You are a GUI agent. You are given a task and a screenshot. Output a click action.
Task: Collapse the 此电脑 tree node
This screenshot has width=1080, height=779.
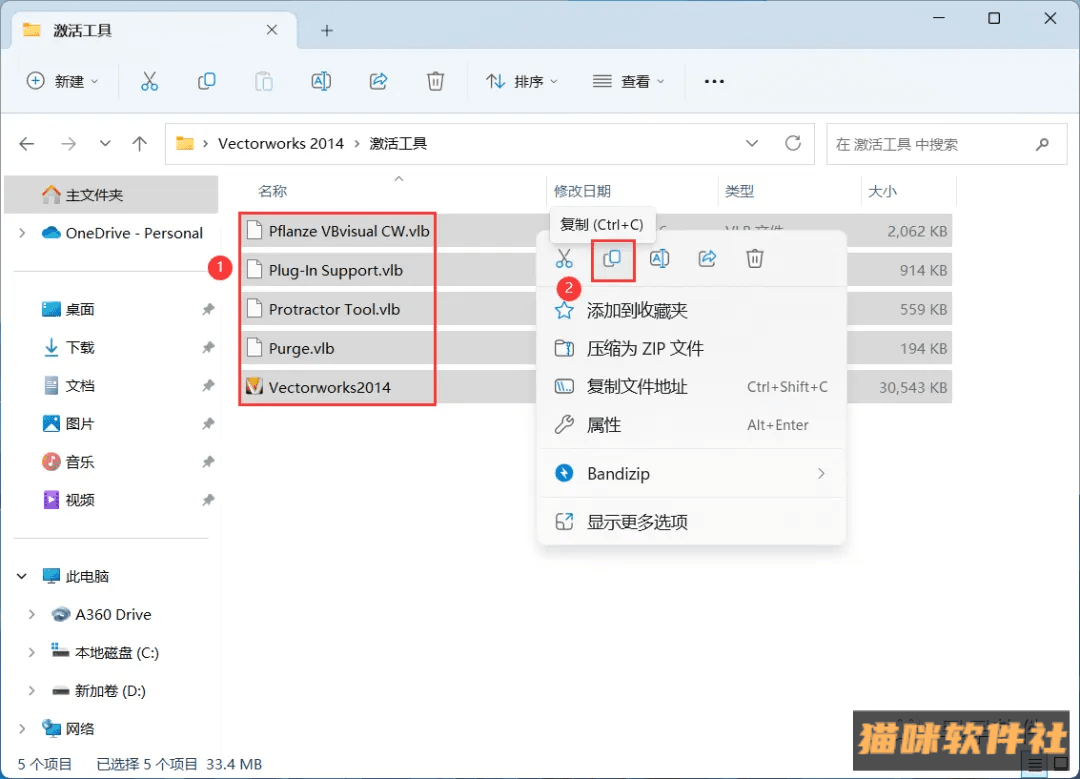(22, 576)
